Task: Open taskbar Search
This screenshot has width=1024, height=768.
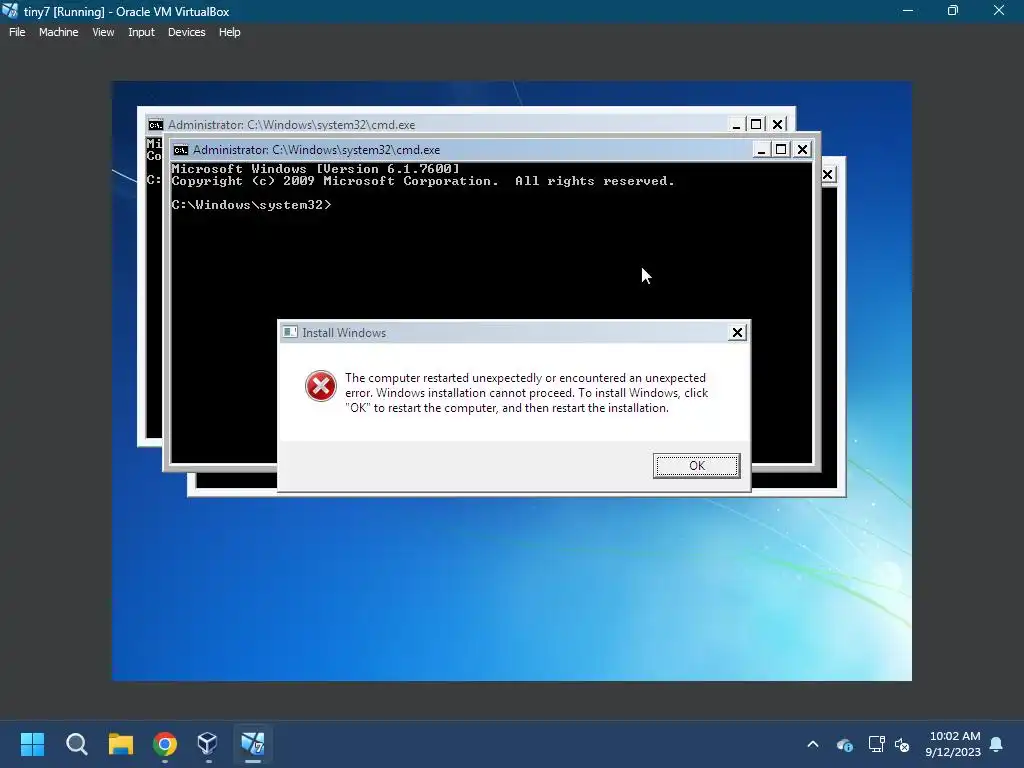Action: tap(76, 744)
